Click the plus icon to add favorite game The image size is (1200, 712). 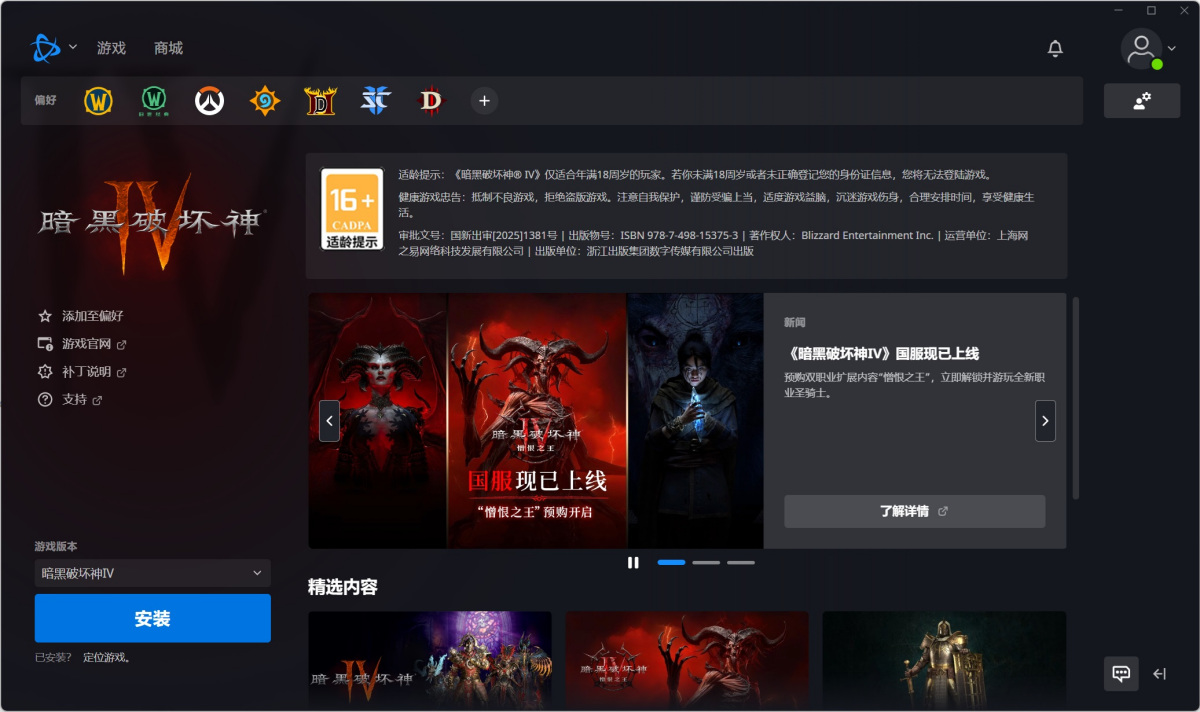(484, 101)
